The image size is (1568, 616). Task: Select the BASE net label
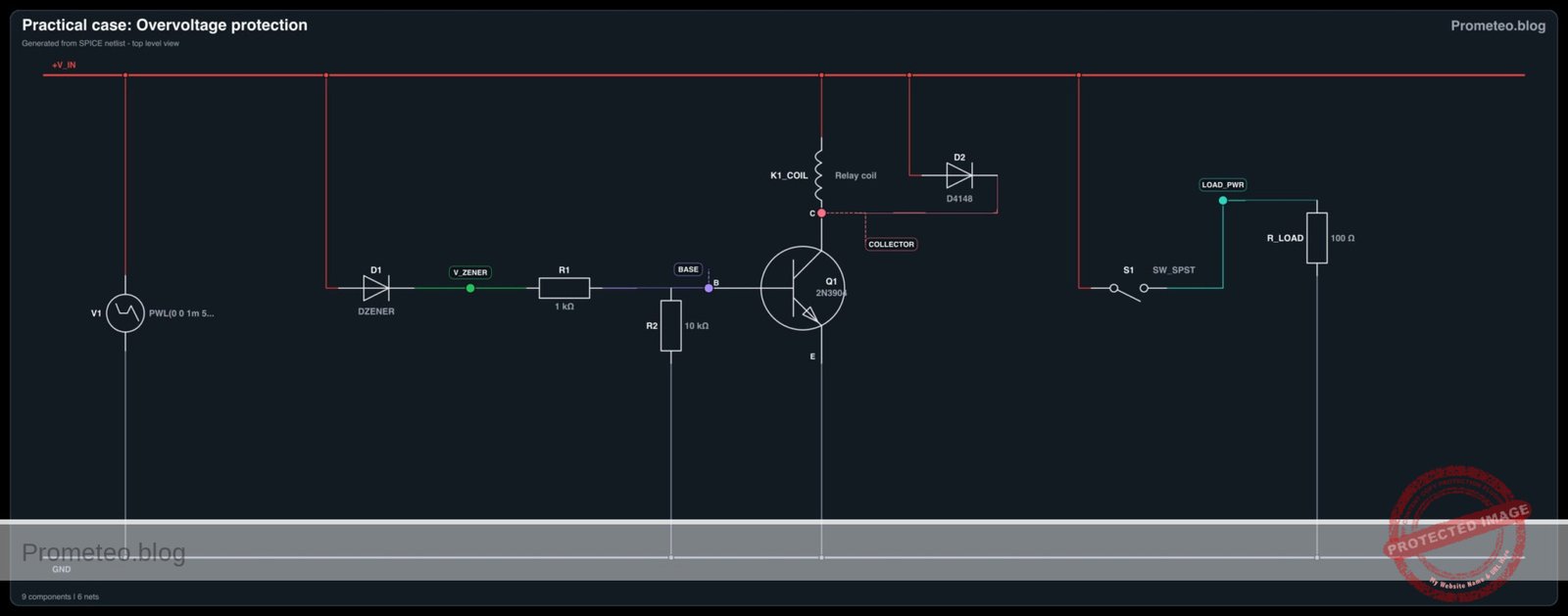(x=688, y=269)
